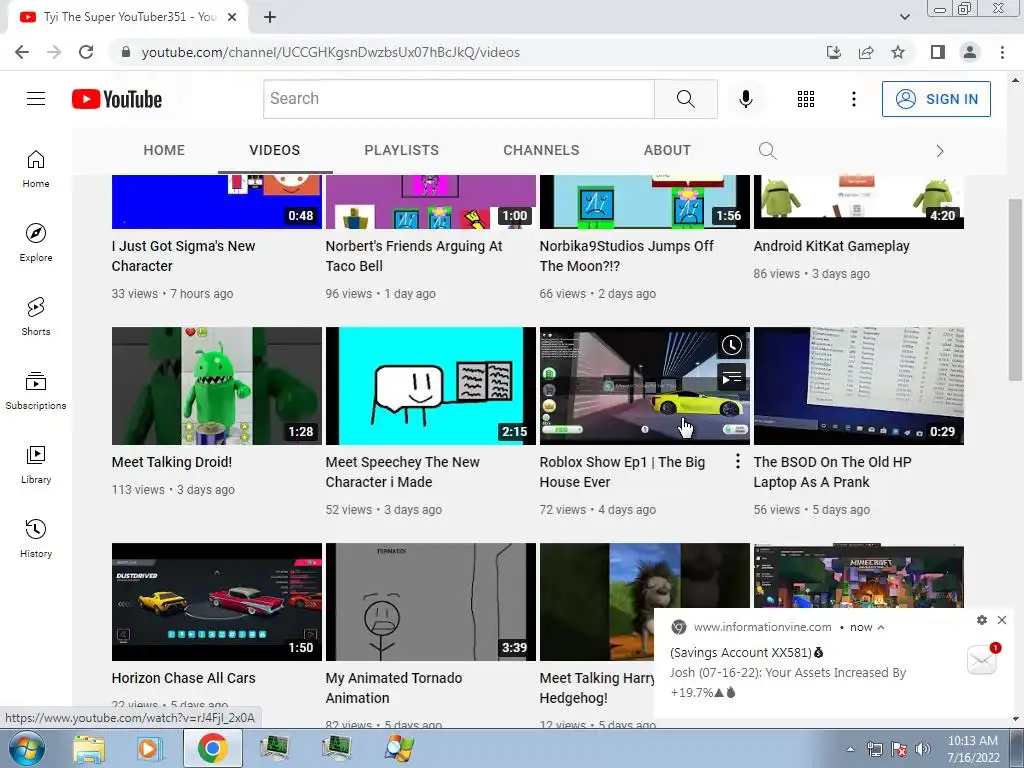Open notification settings gear icon
This screenshot has width=1024, height=768.
point(982,620)
